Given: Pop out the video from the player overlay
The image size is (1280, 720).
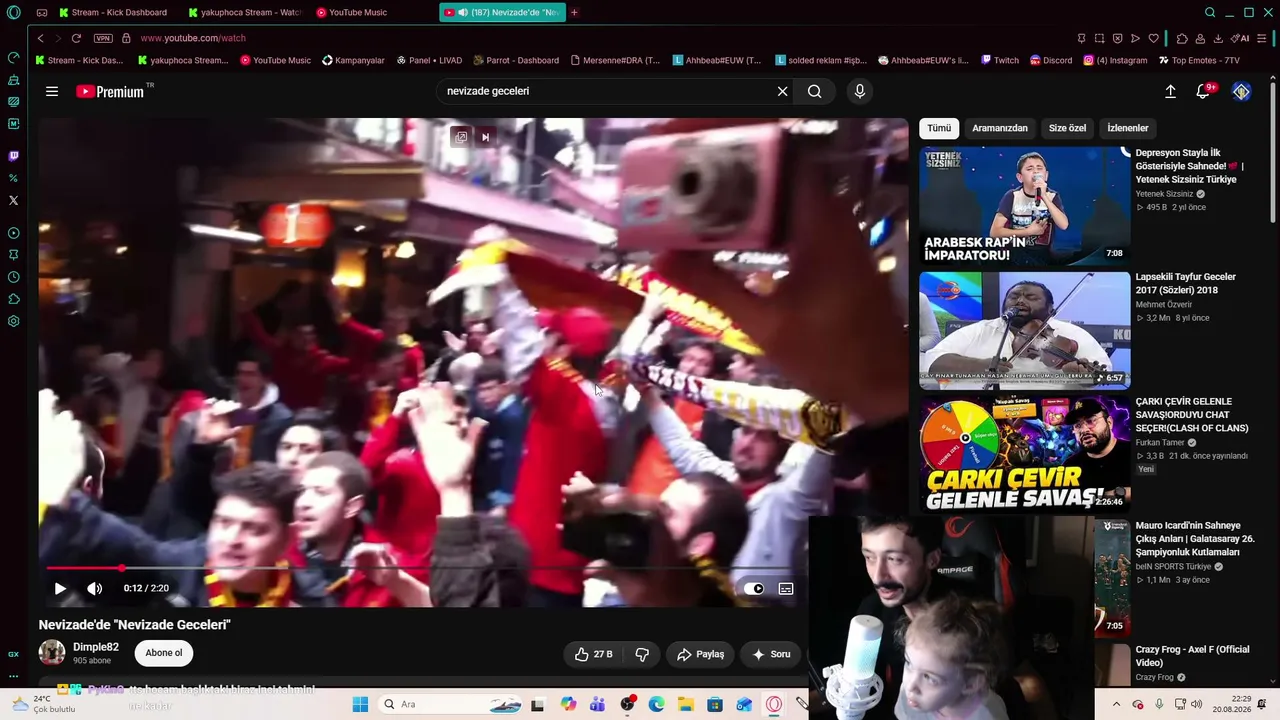Looking at the screenshot, I should click(460, 137).
